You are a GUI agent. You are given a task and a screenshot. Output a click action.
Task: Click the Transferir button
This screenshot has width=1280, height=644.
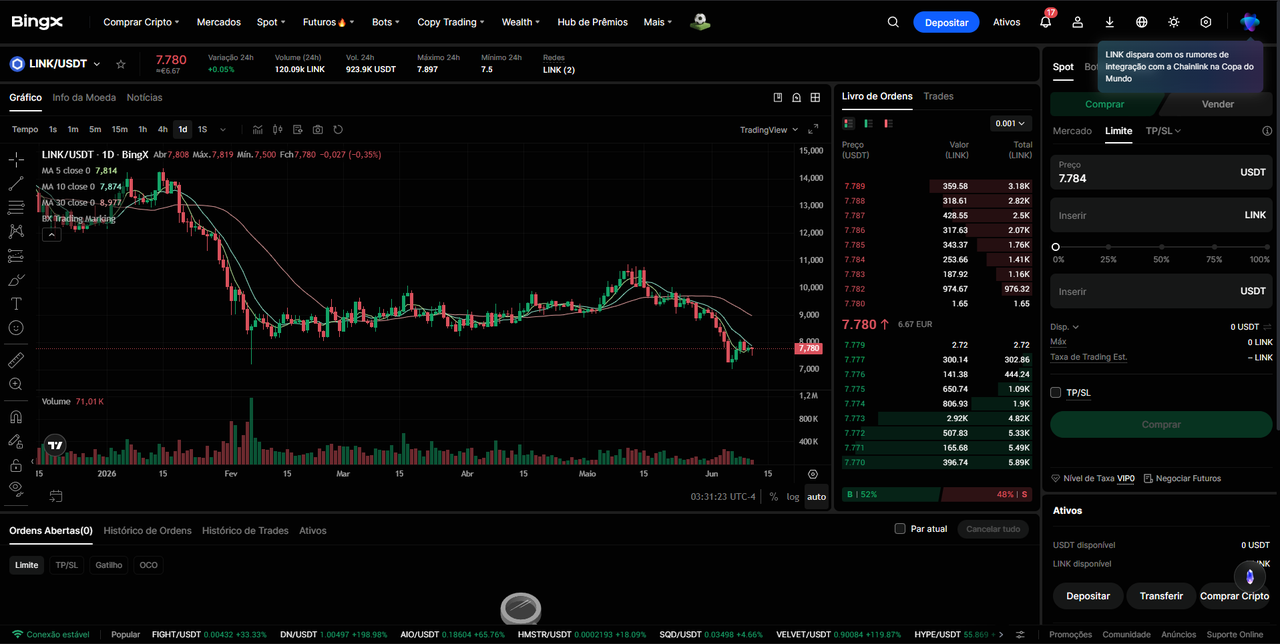[1161, 596]
